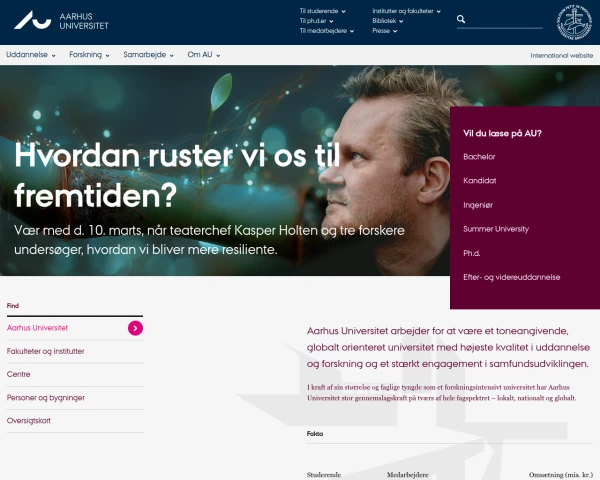The width and height of the screenshot is (600, 480).
Task: Open the Summer University link
Action: (496, 229)
